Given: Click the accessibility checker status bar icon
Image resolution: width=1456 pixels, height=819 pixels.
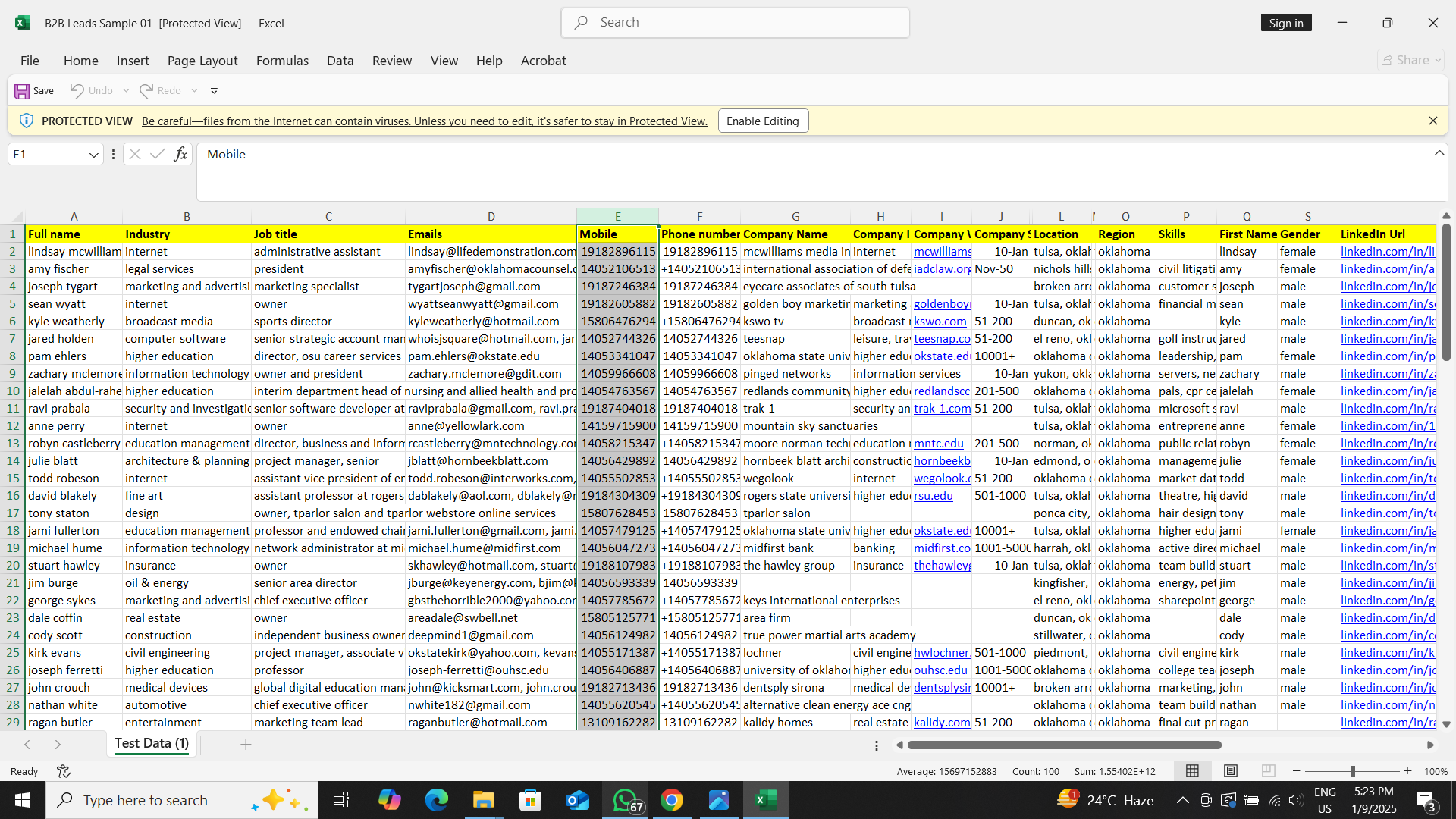Looking at the screenshot, I should click(x=64, y=771).
